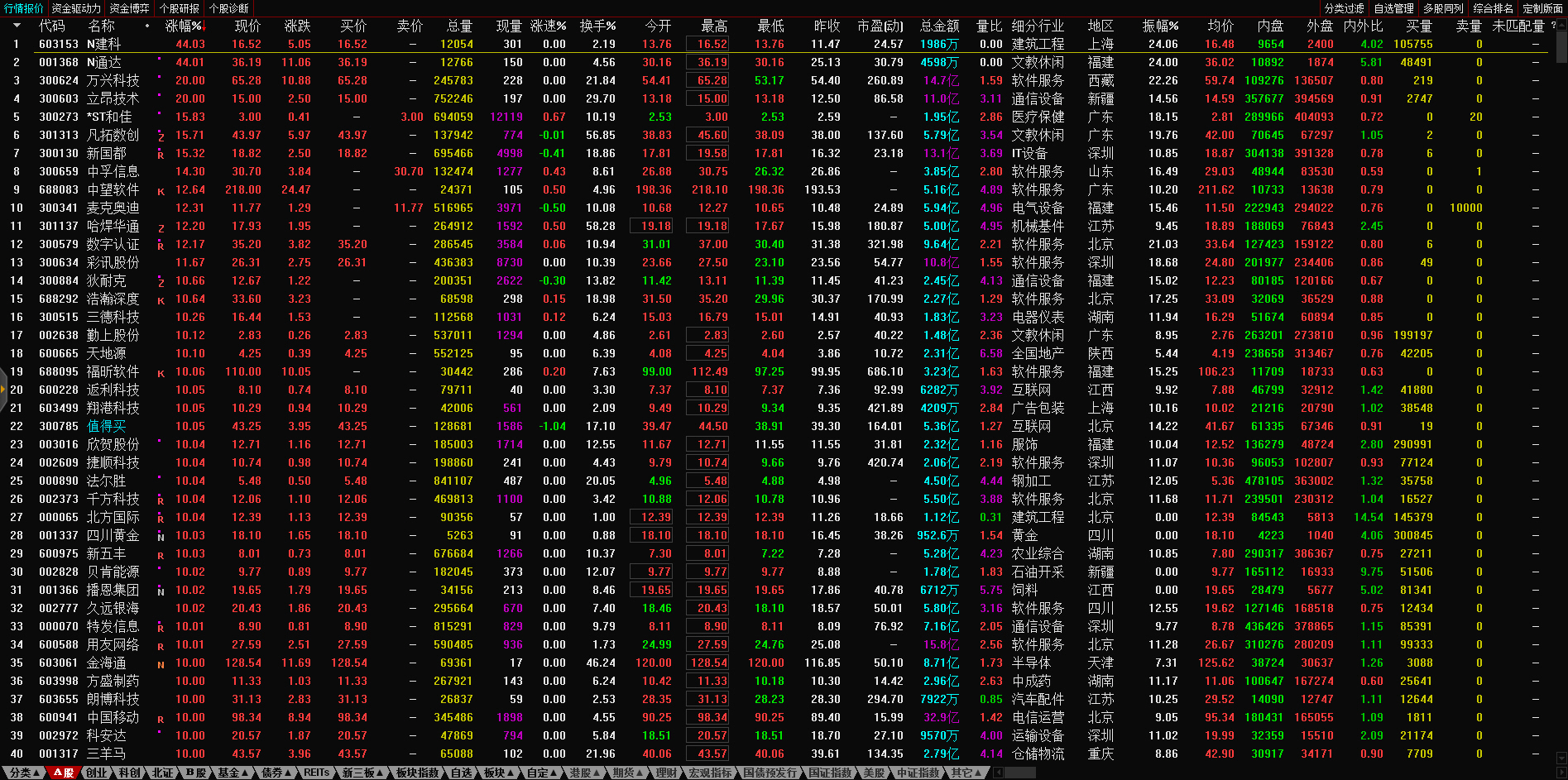Click the R marker beside 新国都
1568x780 pixels.
(x=161, y=155)
